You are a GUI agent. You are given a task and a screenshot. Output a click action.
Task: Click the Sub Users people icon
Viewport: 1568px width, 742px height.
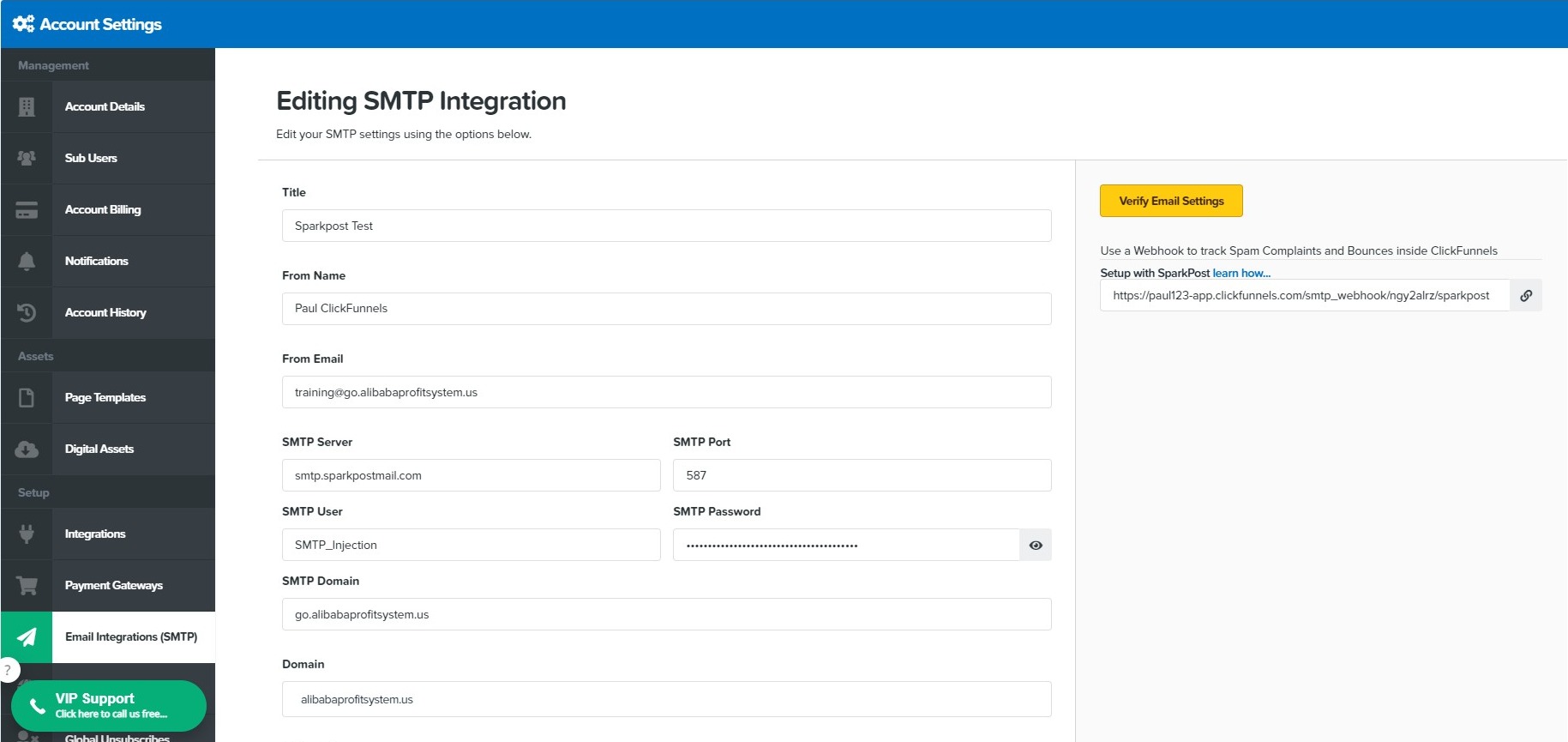[x=27, y=158]
